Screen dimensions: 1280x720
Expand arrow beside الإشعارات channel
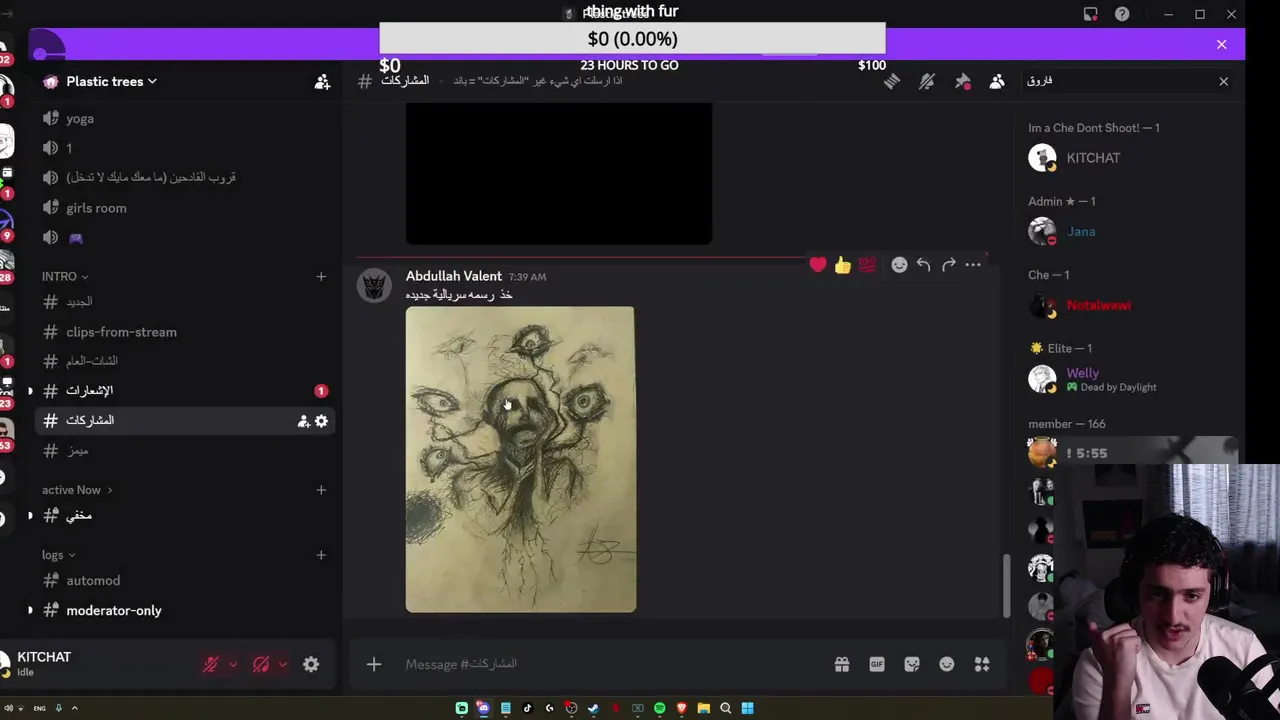pyautogui.click(x=30, y=391)
